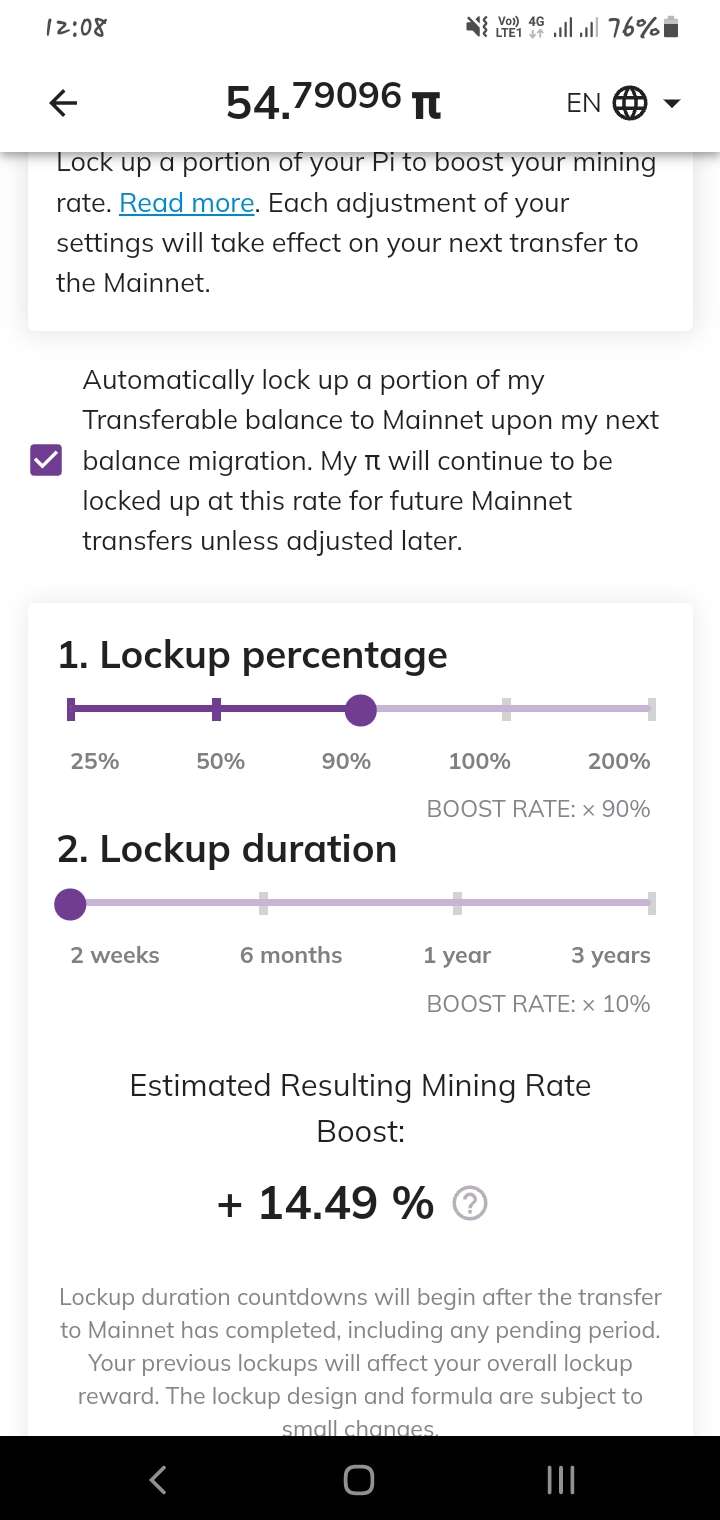The image size is (720, 1520).
Task: Tap the Android home navigation button
Action: coord(359,1480)
